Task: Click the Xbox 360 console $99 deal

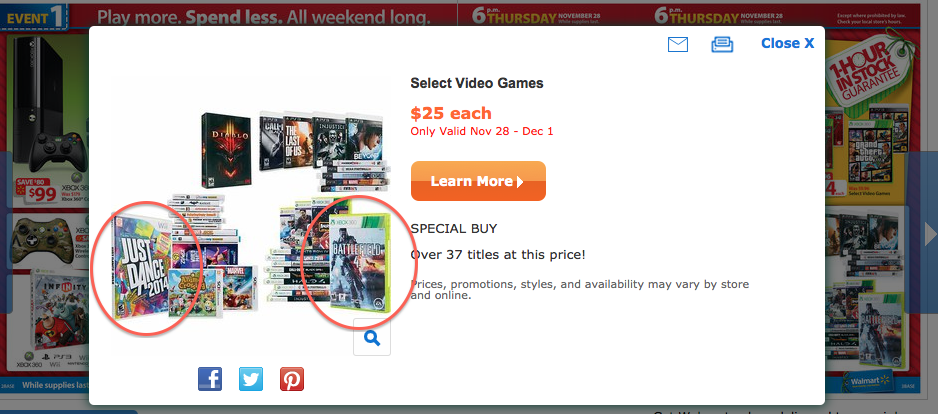Action: click(x=45, y=120)
